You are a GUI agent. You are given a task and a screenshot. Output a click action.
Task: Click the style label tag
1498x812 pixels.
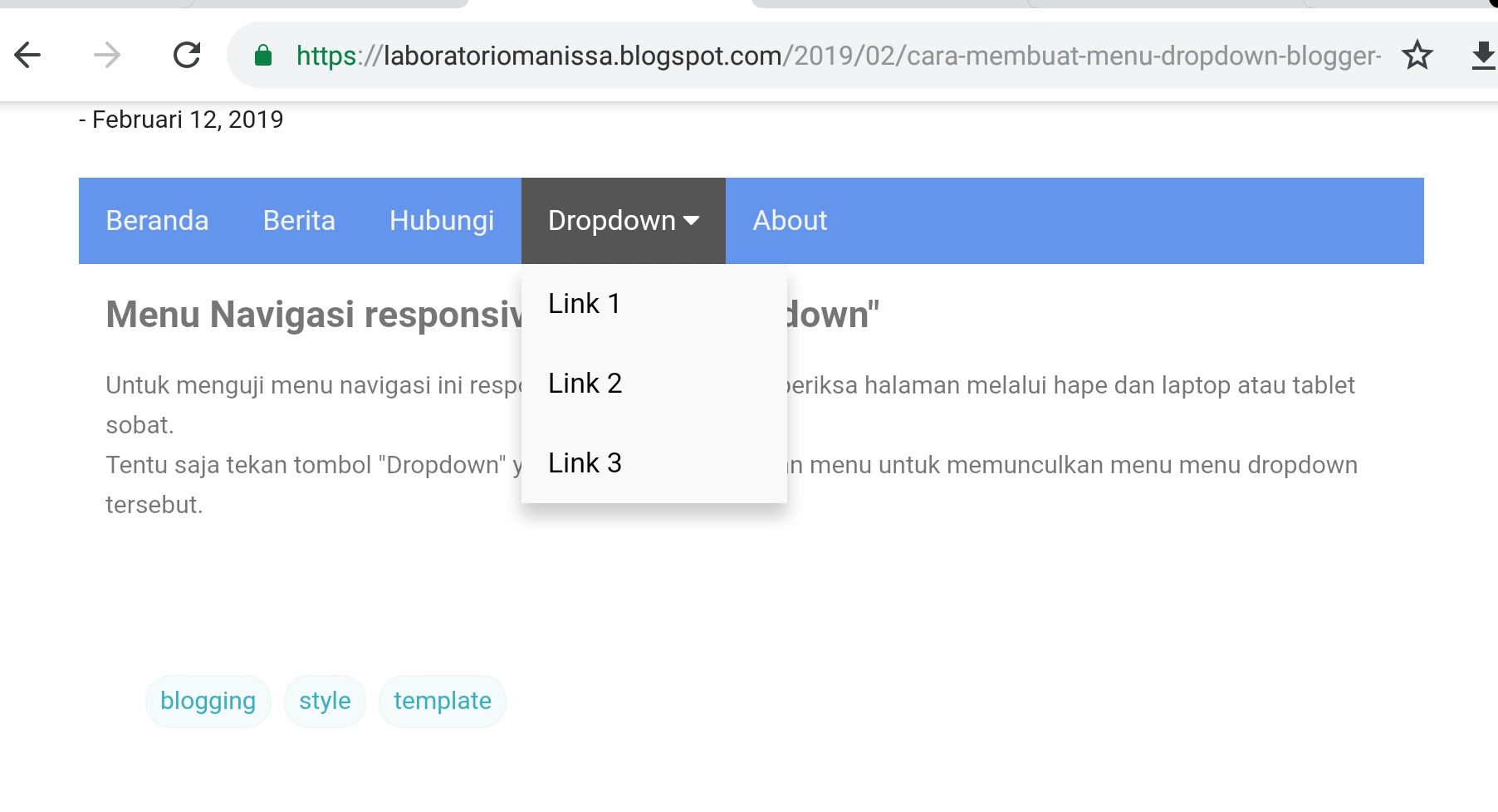point(325,702)
